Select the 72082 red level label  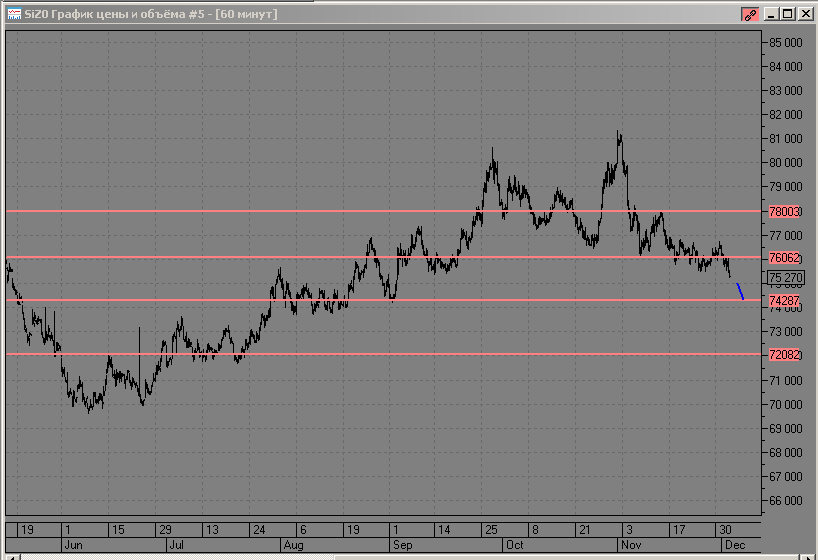[x=784, y=354]
